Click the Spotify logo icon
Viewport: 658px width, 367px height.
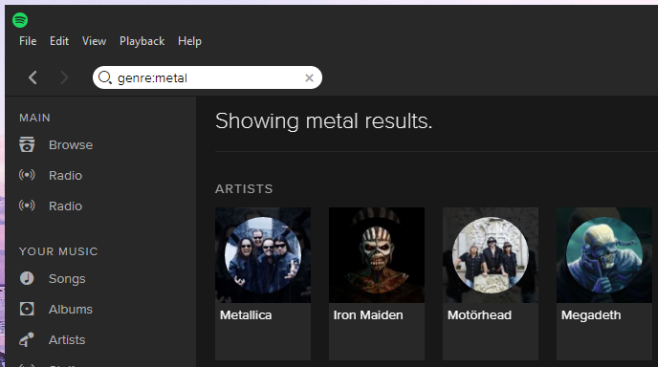tap(20, 20)
